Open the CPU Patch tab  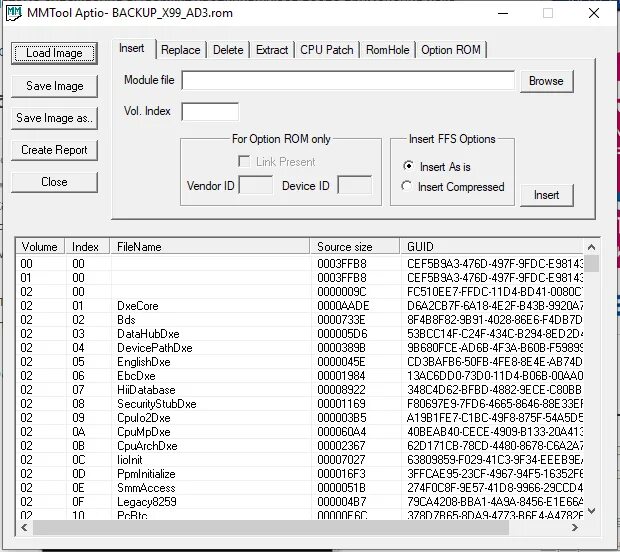[327, 50]
